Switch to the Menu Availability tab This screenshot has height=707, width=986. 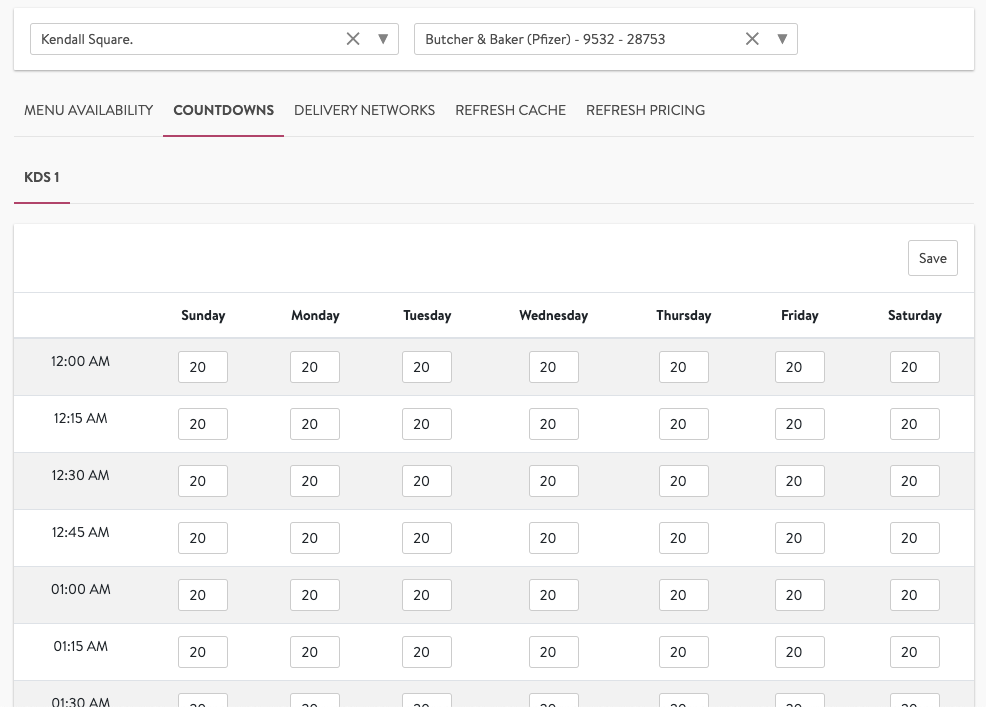[89, 110]
